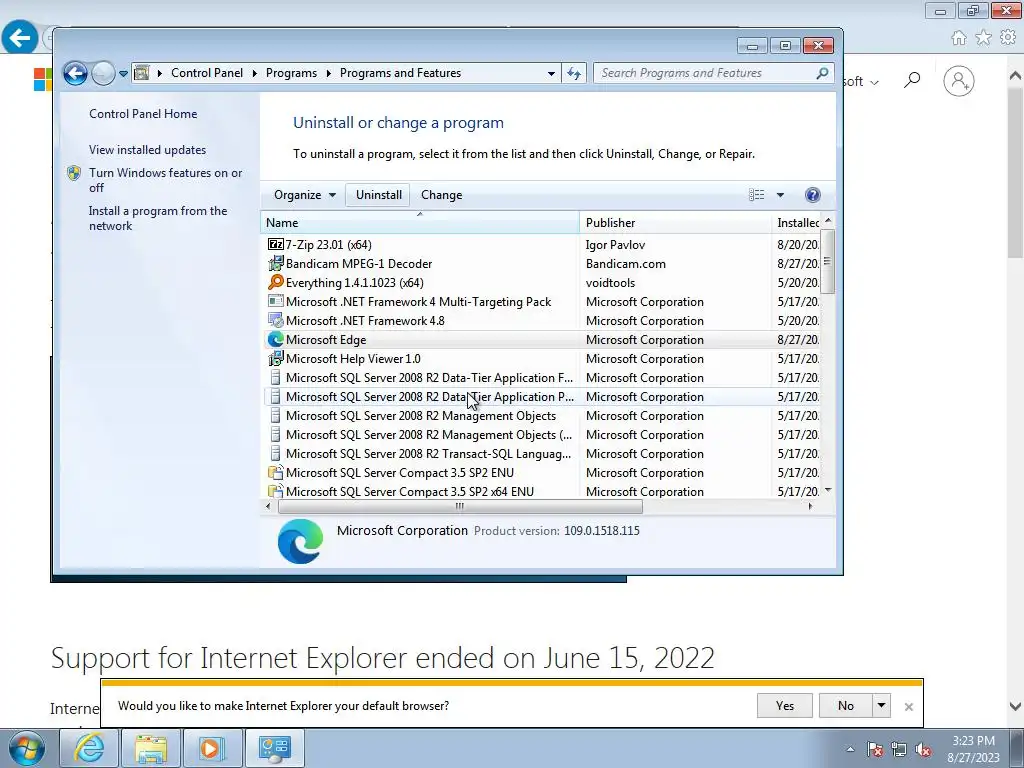
Task: Select SQL Server Compact 3.5 SP2 ENU icon
Action: (x=276, y=472)
